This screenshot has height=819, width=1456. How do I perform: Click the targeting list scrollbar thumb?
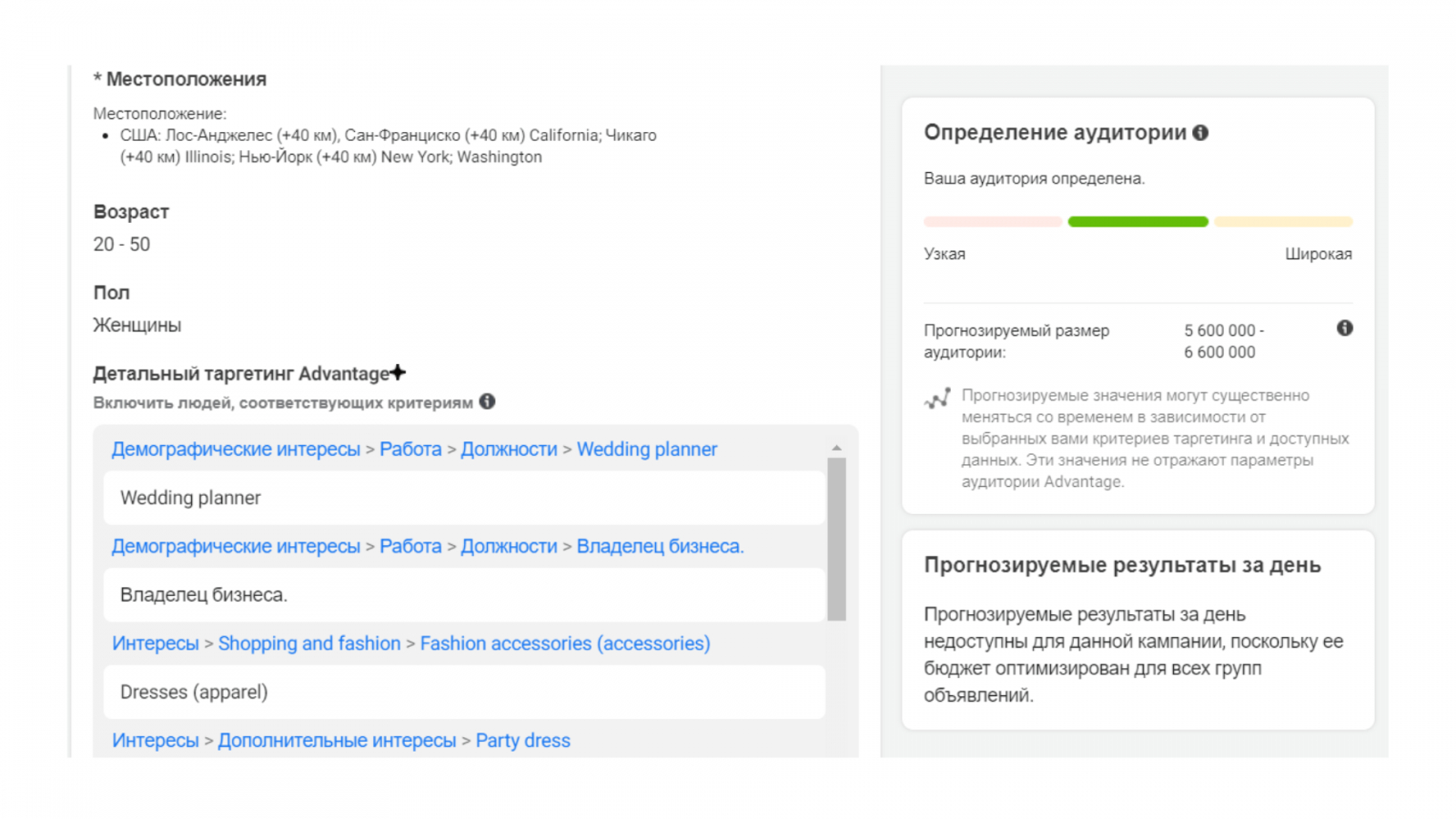(x=836, y=539)
